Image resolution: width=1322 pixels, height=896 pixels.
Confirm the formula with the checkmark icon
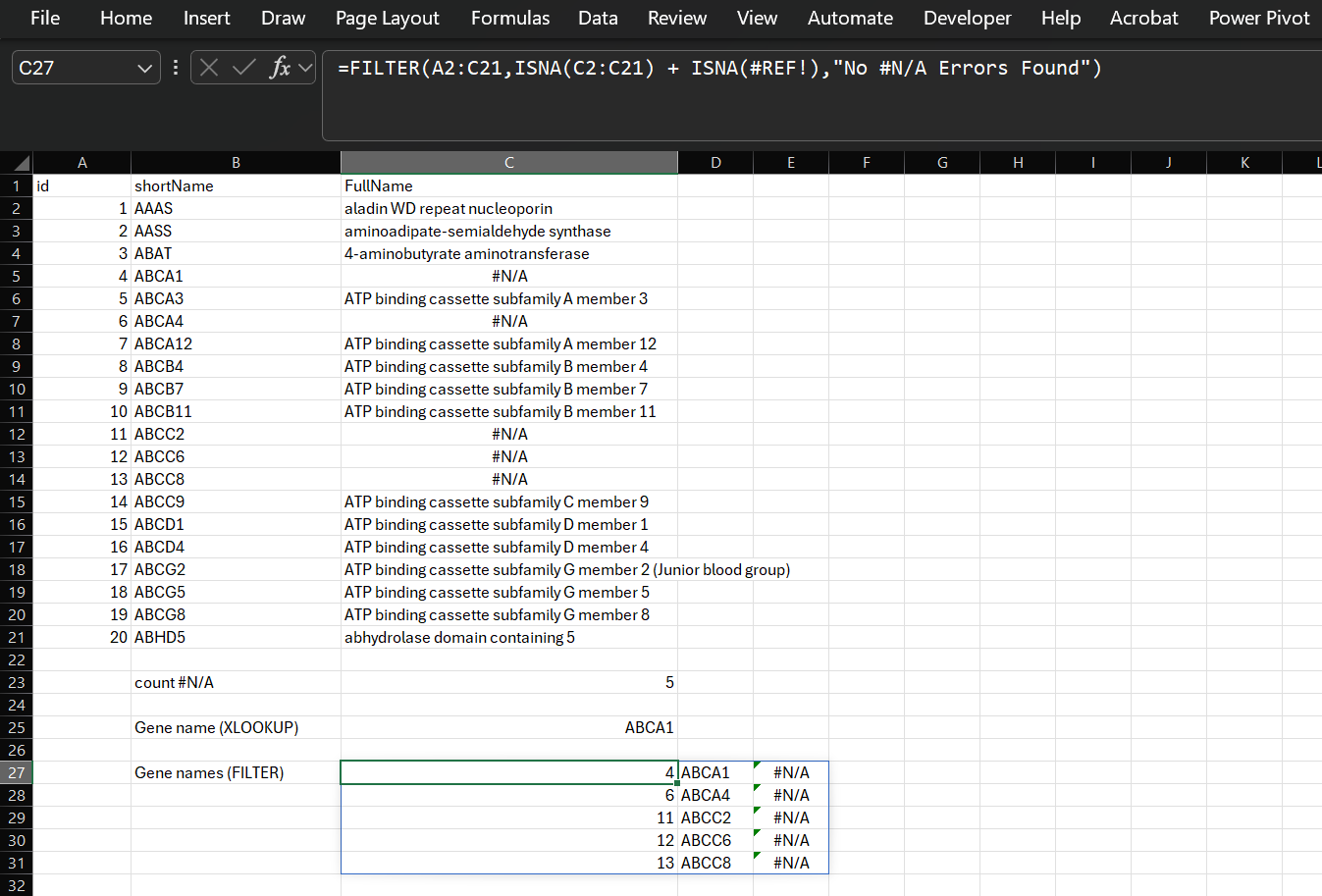(x=243, y=67)
